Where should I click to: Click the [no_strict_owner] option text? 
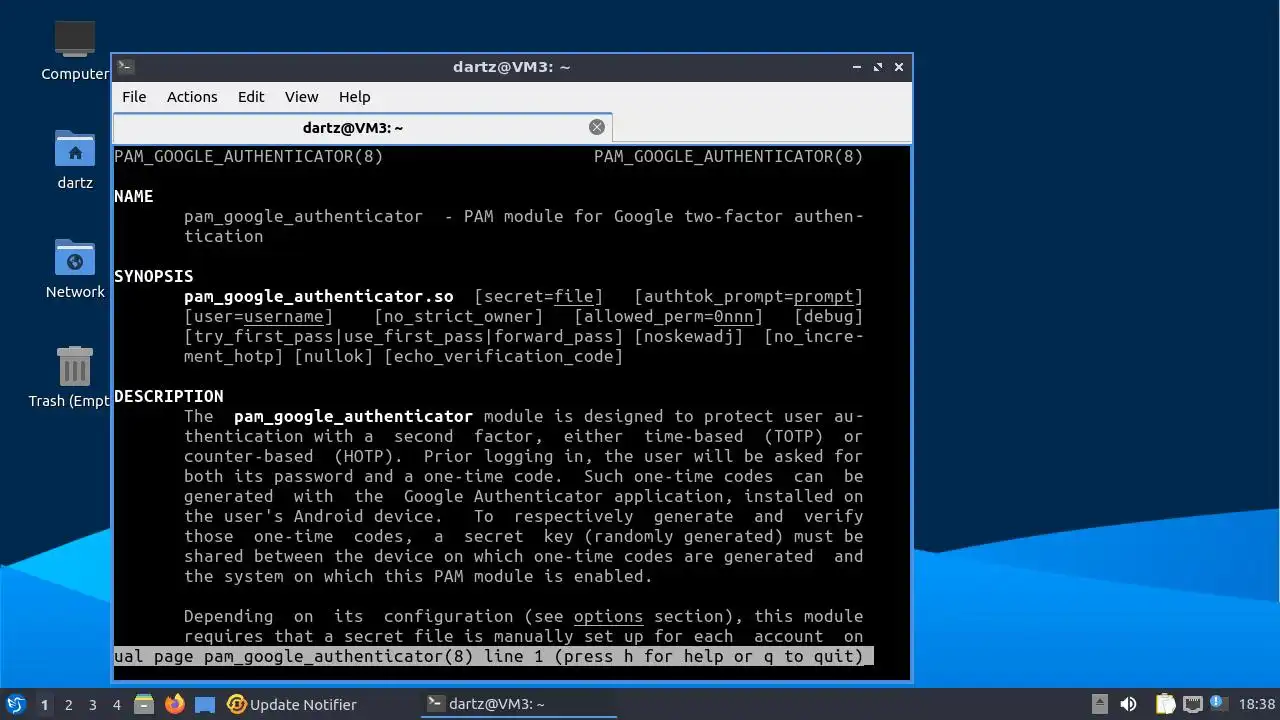[x=459, y=316]
